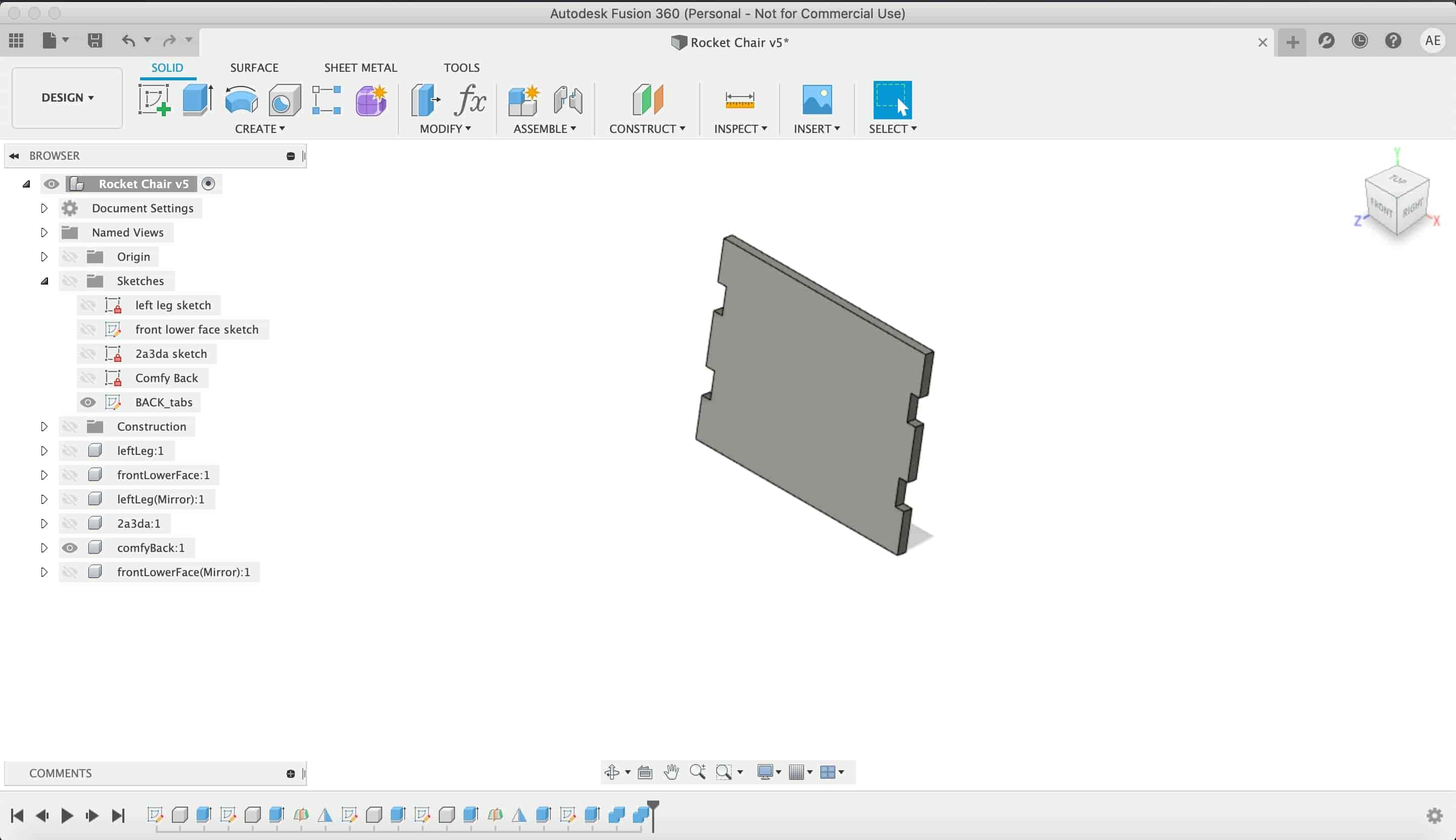Open the INSPECT menu
The height and width of the screenshot is (840, 1456).
741,129
